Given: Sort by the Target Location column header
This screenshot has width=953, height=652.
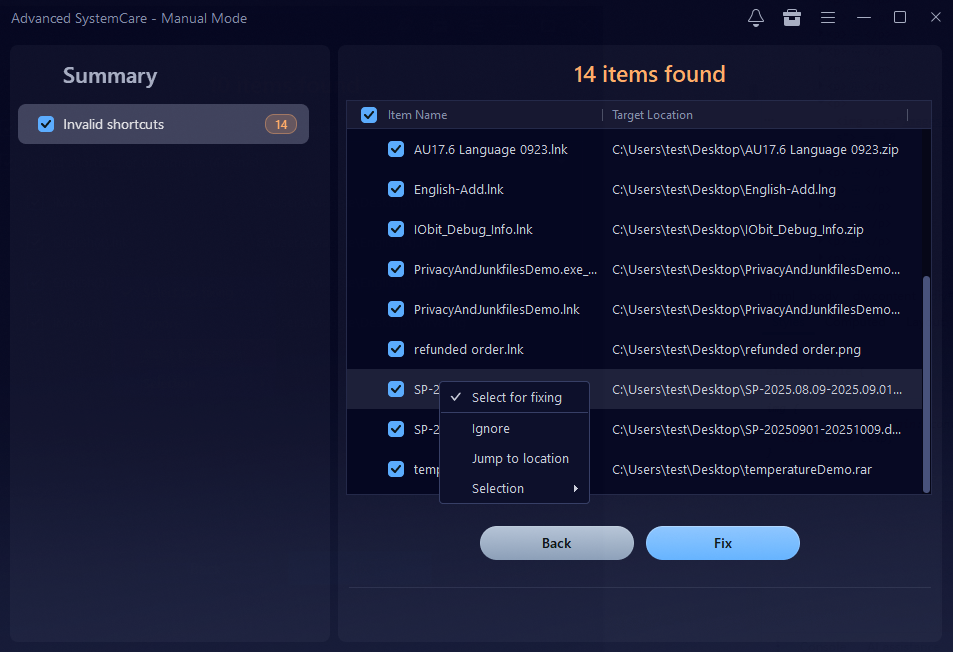Looking at the screenshot, I should 652,115.
